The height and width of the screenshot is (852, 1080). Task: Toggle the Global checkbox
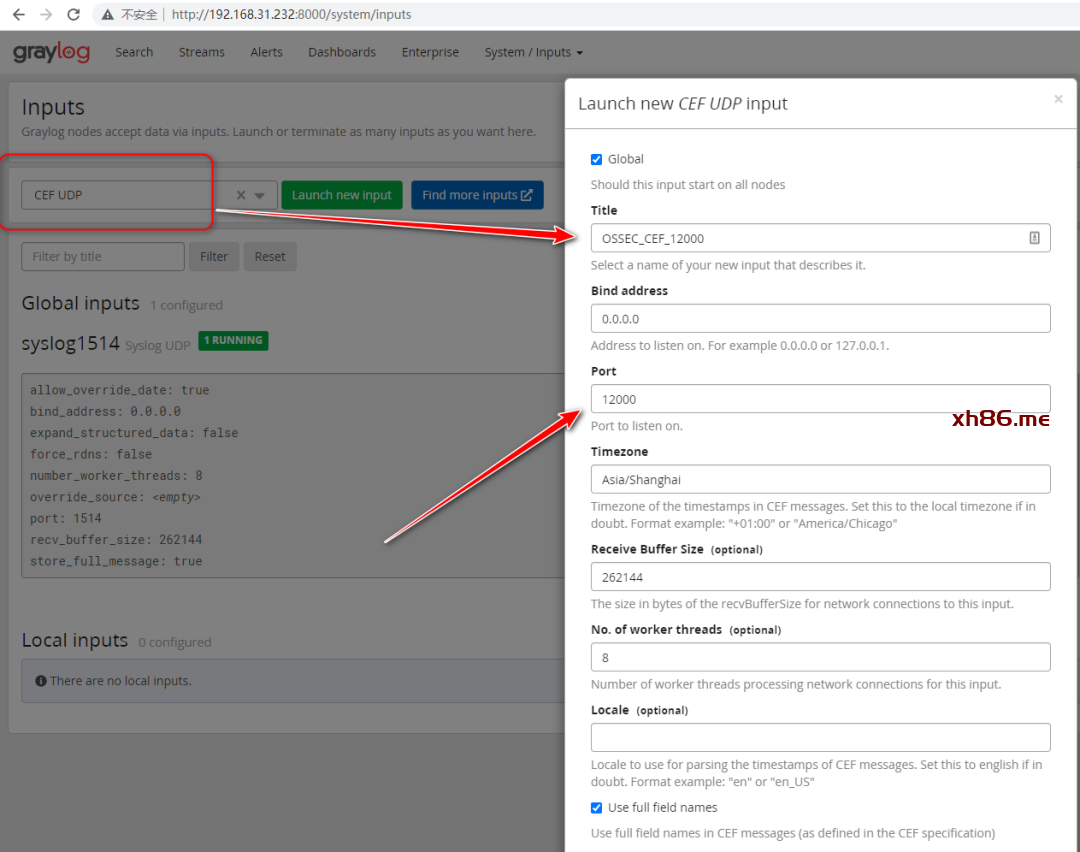[597, 159]
